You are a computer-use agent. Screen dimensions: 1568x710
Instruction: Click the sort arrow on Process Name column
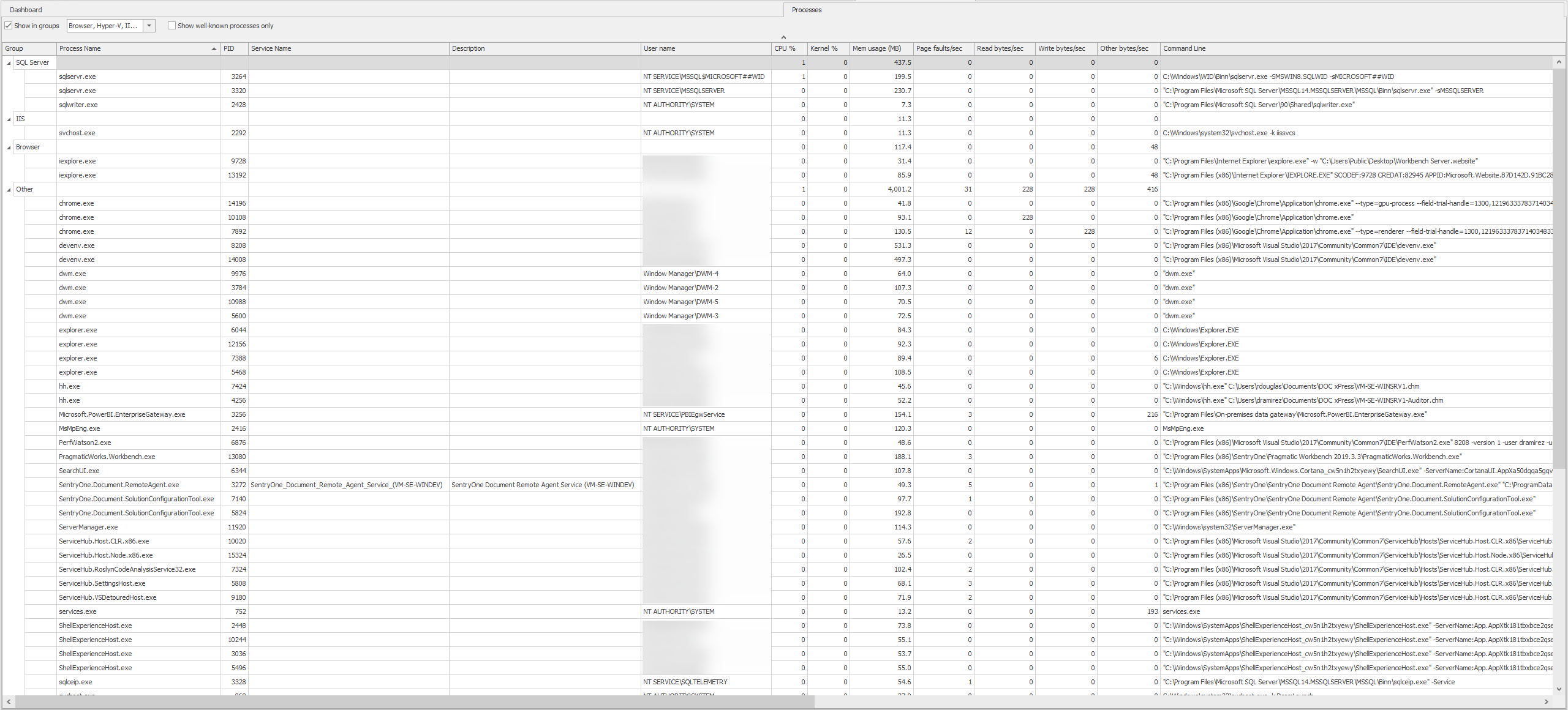[x=214, y=48]
